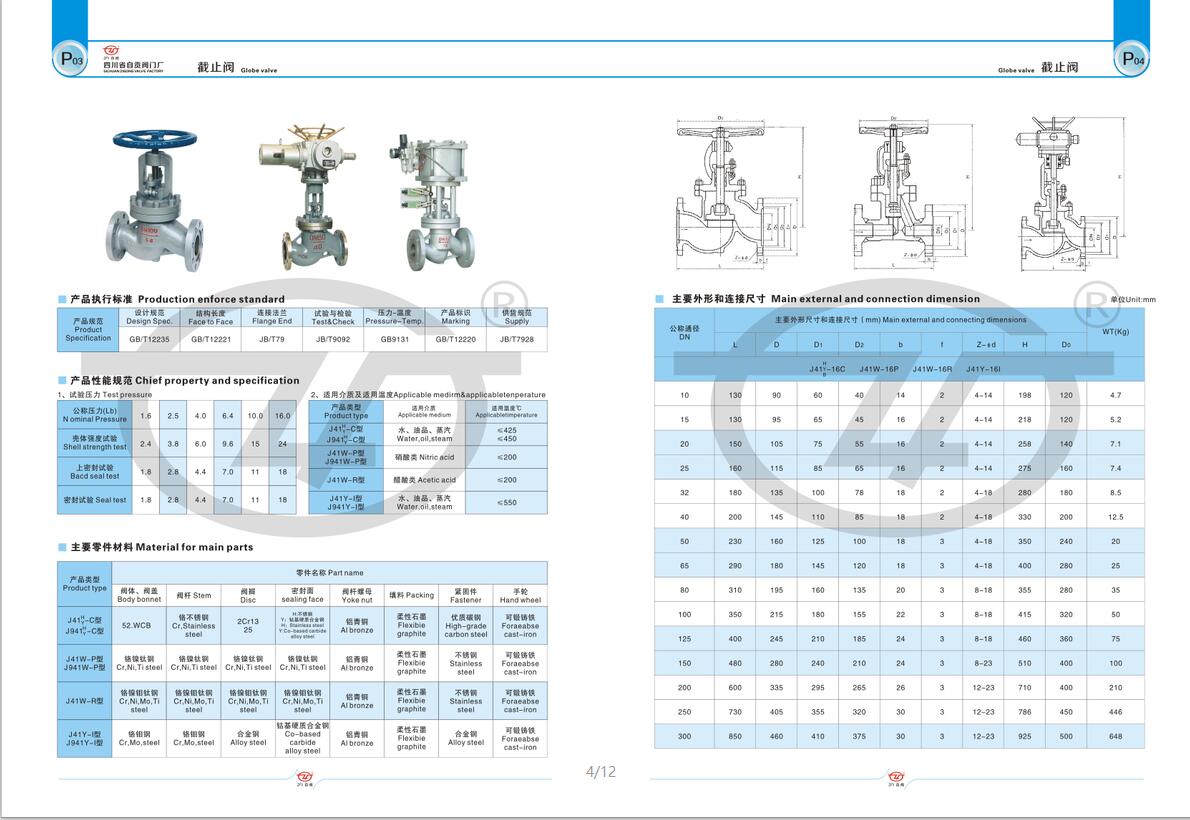
Task: Click the P03 page badge
Action: pyautogui.click(x=72, y=60)
